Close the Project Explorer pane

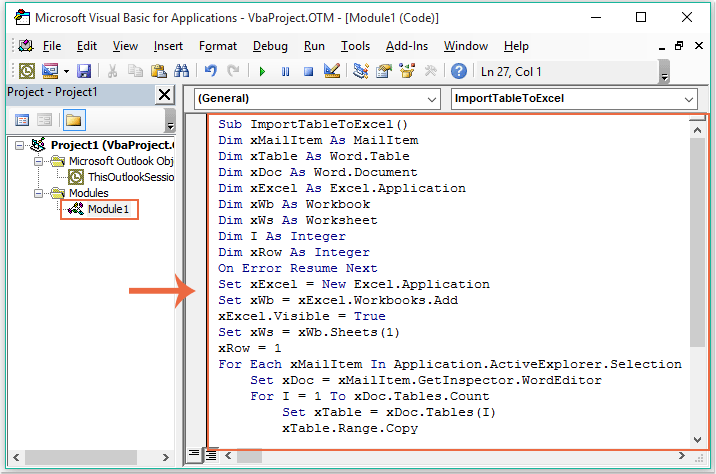[x=164, y=95]
